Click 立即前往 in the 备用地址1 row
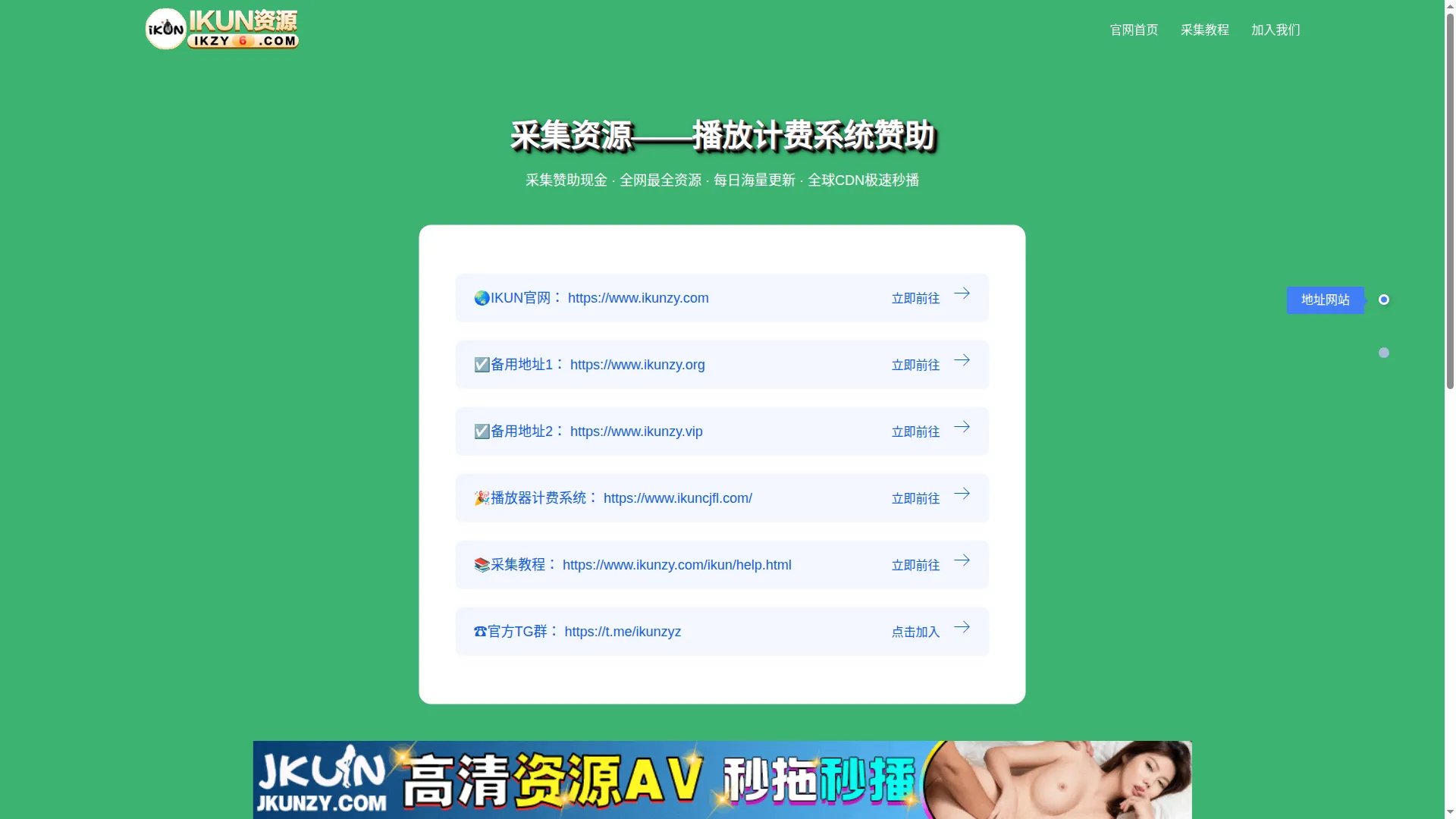Image resolution: width=1456 pixels, height=819 pixels. pos(915,365)
